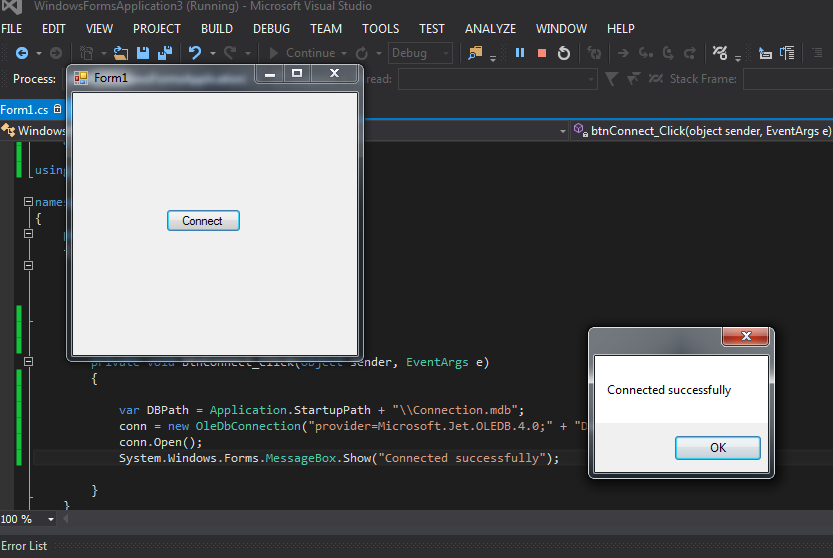Click the Show Next Statement arrow icon
This screenshot has width=833, height=558.
pyautogui.click(x=623, y=53)
